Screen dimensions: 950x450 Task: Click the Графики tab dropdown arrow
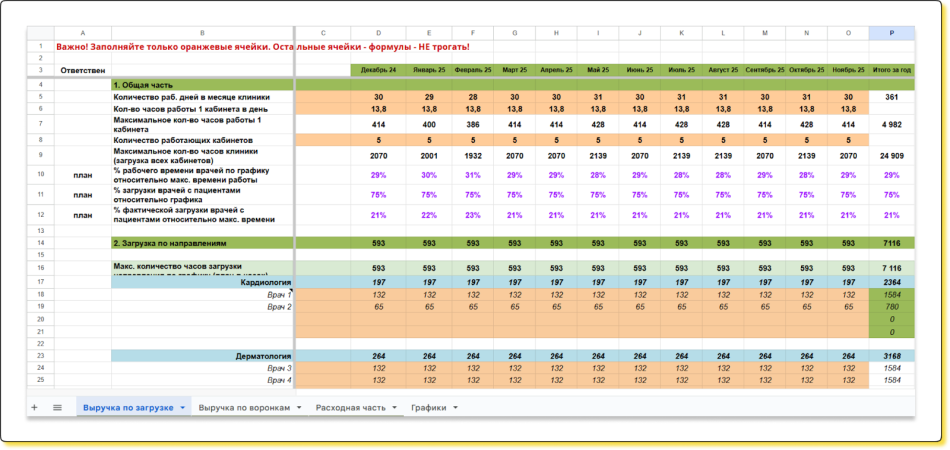[455, 408]
